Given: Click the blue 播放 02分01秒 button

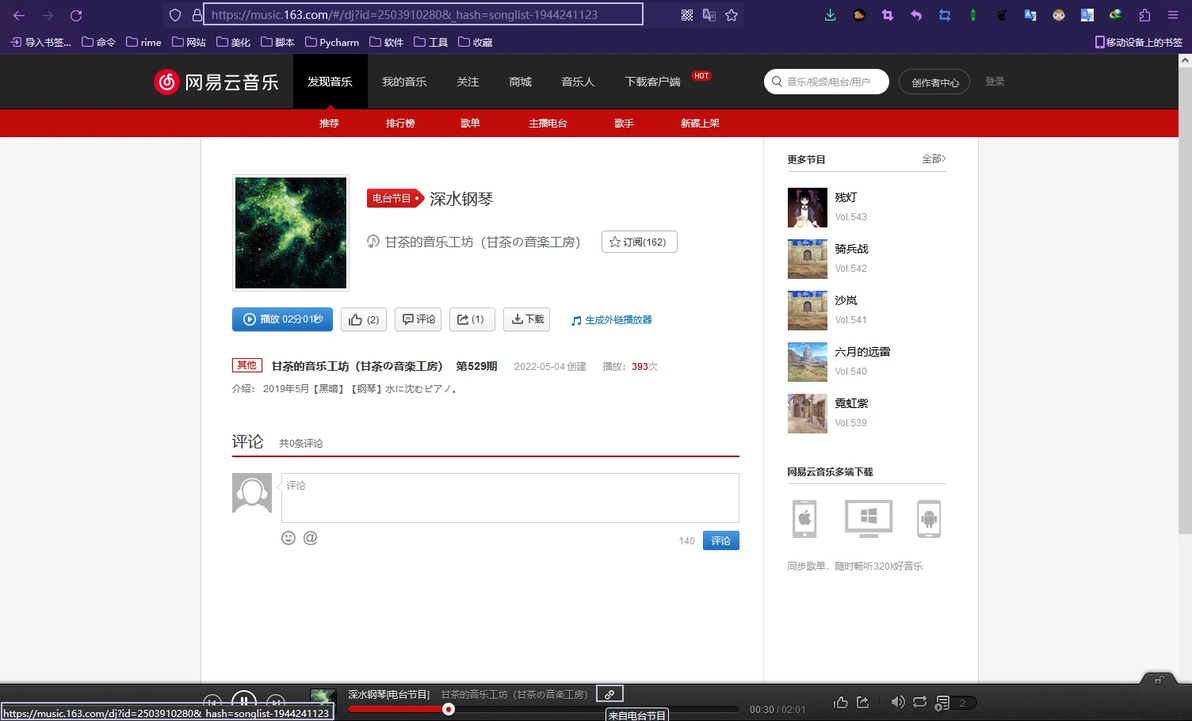Looking at the screenshot, I should click(x=282, y=319).
